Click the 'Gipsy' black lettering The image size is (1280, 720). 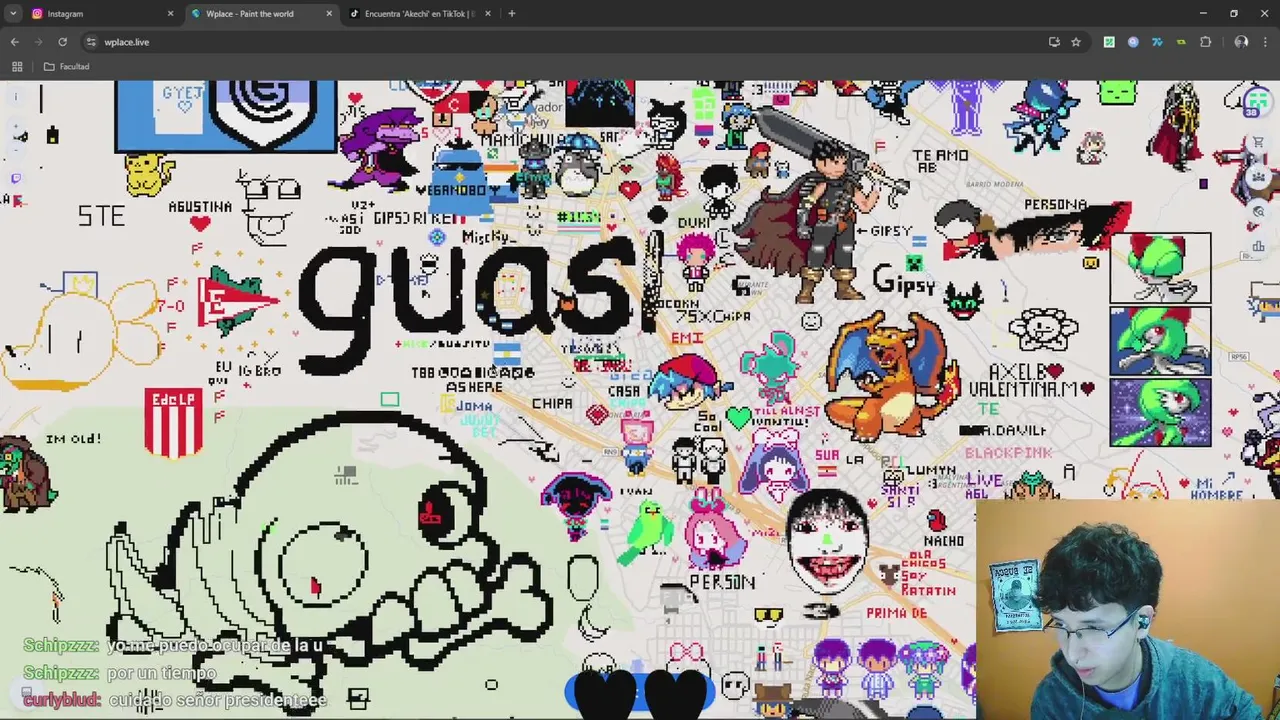903,281
